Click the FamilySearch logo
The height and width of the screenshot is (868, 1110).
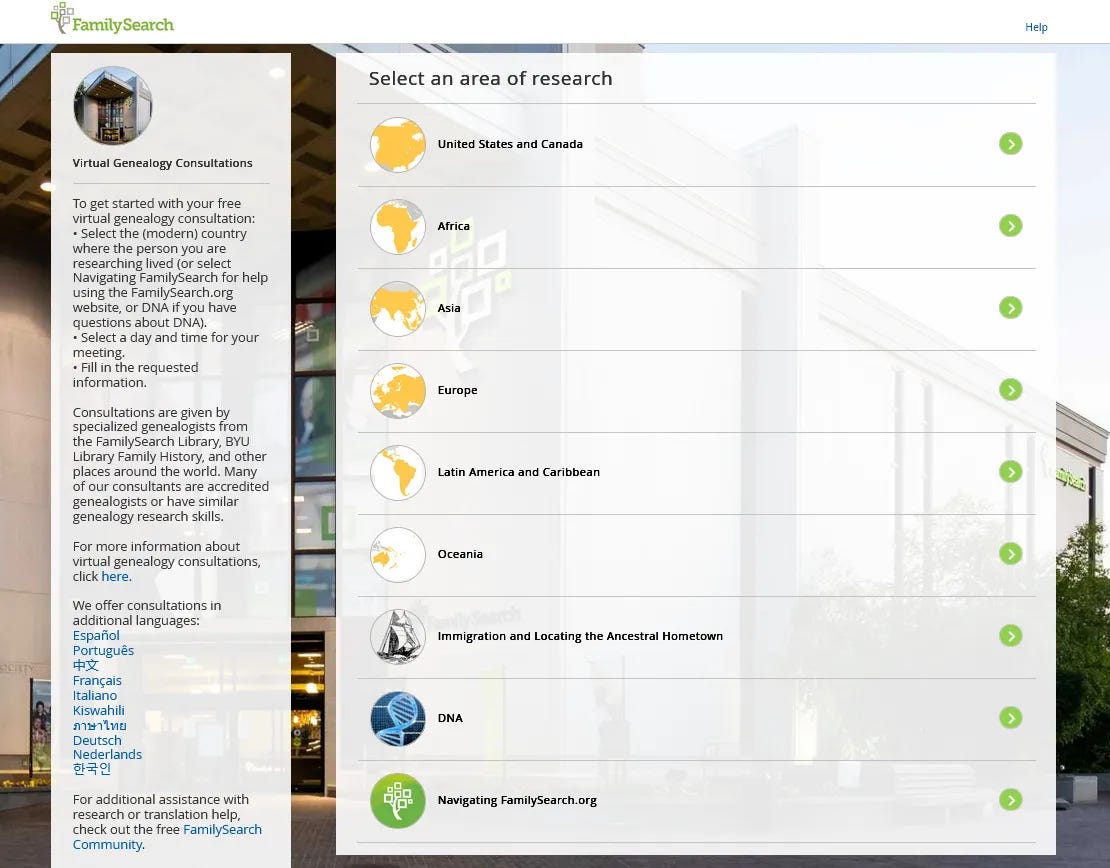112,19
